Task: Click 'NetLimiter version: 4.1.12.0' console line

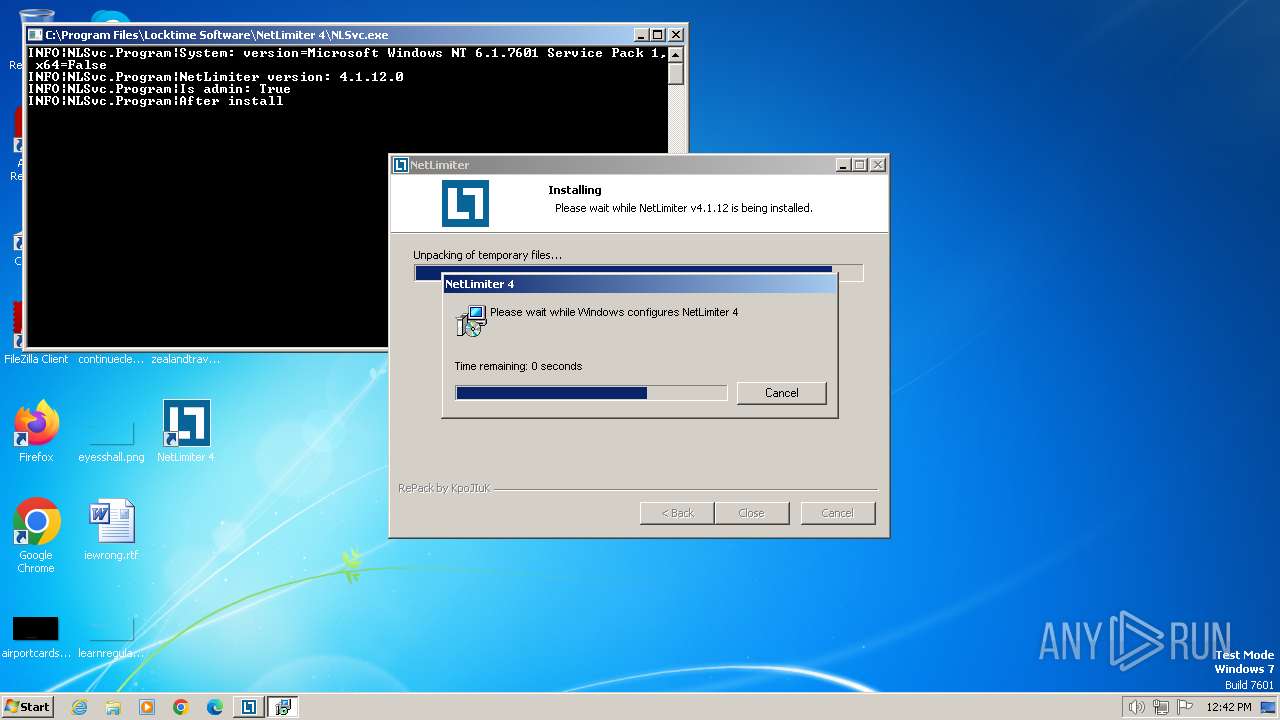Action: 216,77
